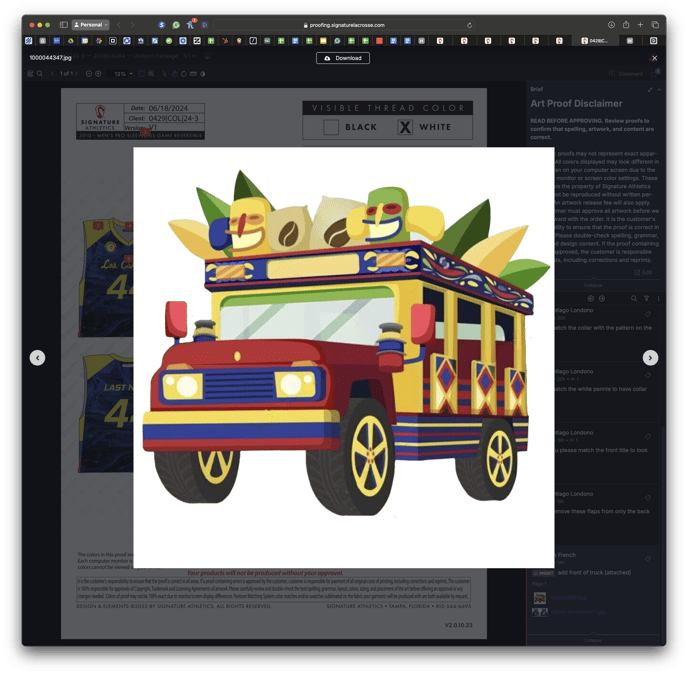This screenshot has width=688, height=675.
Task: Close the image preview overlay
Action: pyautogui.click(x=654, y=58)
